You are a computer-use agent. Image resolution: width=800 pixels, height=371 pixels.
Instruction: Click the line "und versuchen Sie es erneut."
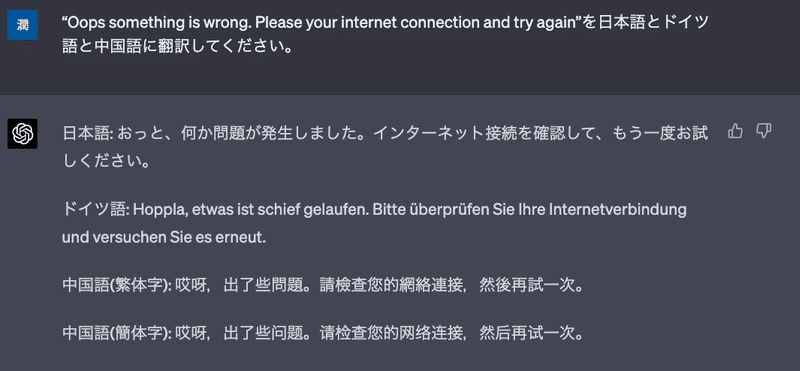[x=164, y=238]
